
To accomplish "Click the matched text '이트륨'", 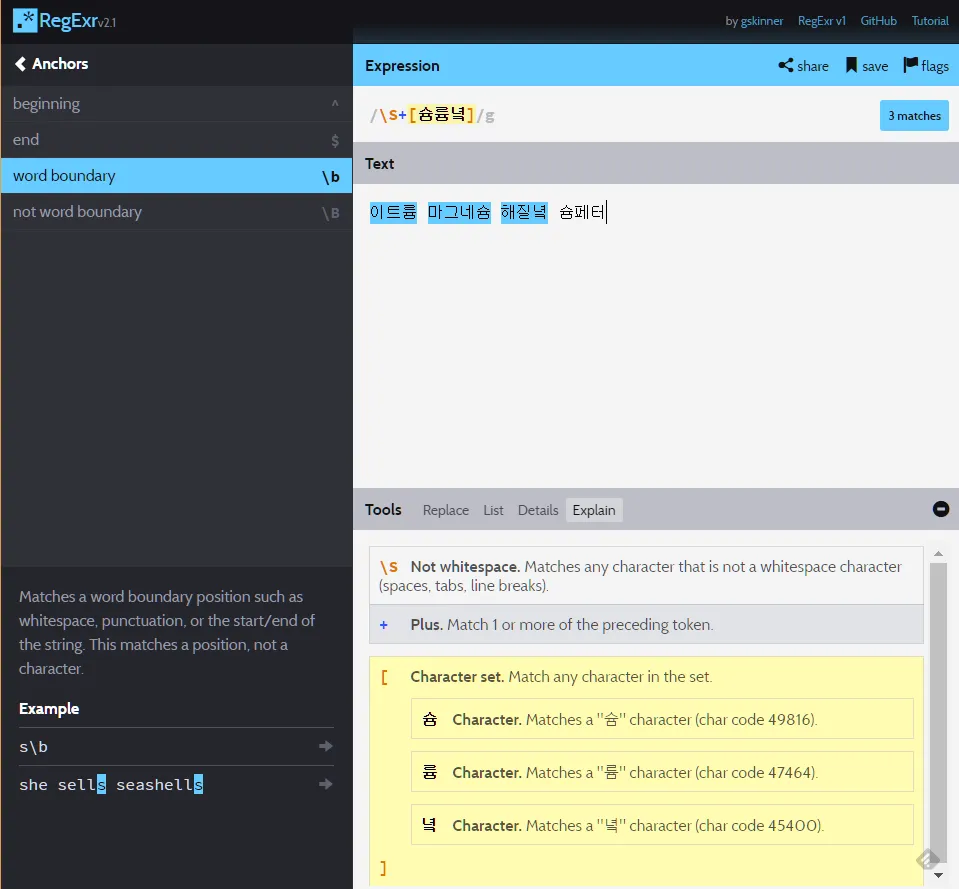I will point(393,212).
